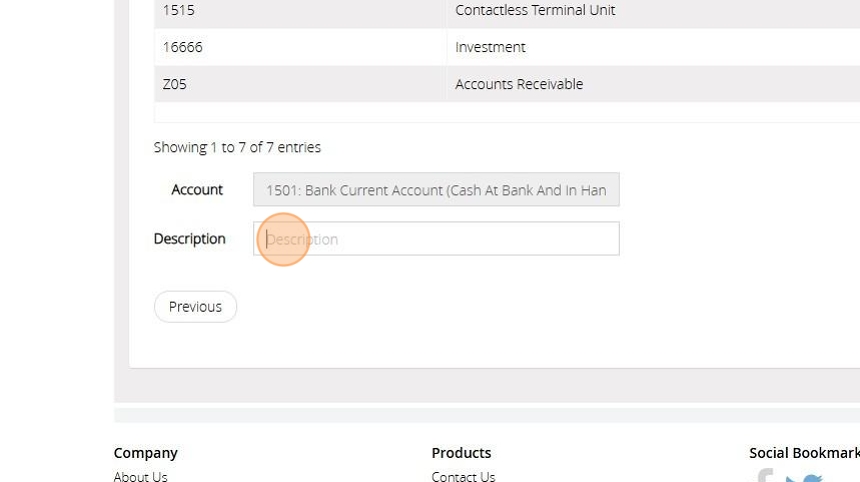
Task: Click account code 1515 cell
Action: (x=179, y=10)
